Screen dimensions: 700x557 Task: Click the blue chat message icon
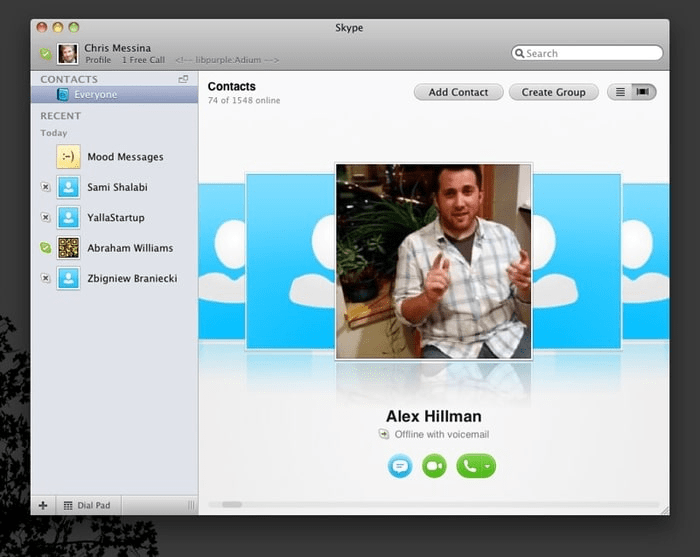point(400,466)
